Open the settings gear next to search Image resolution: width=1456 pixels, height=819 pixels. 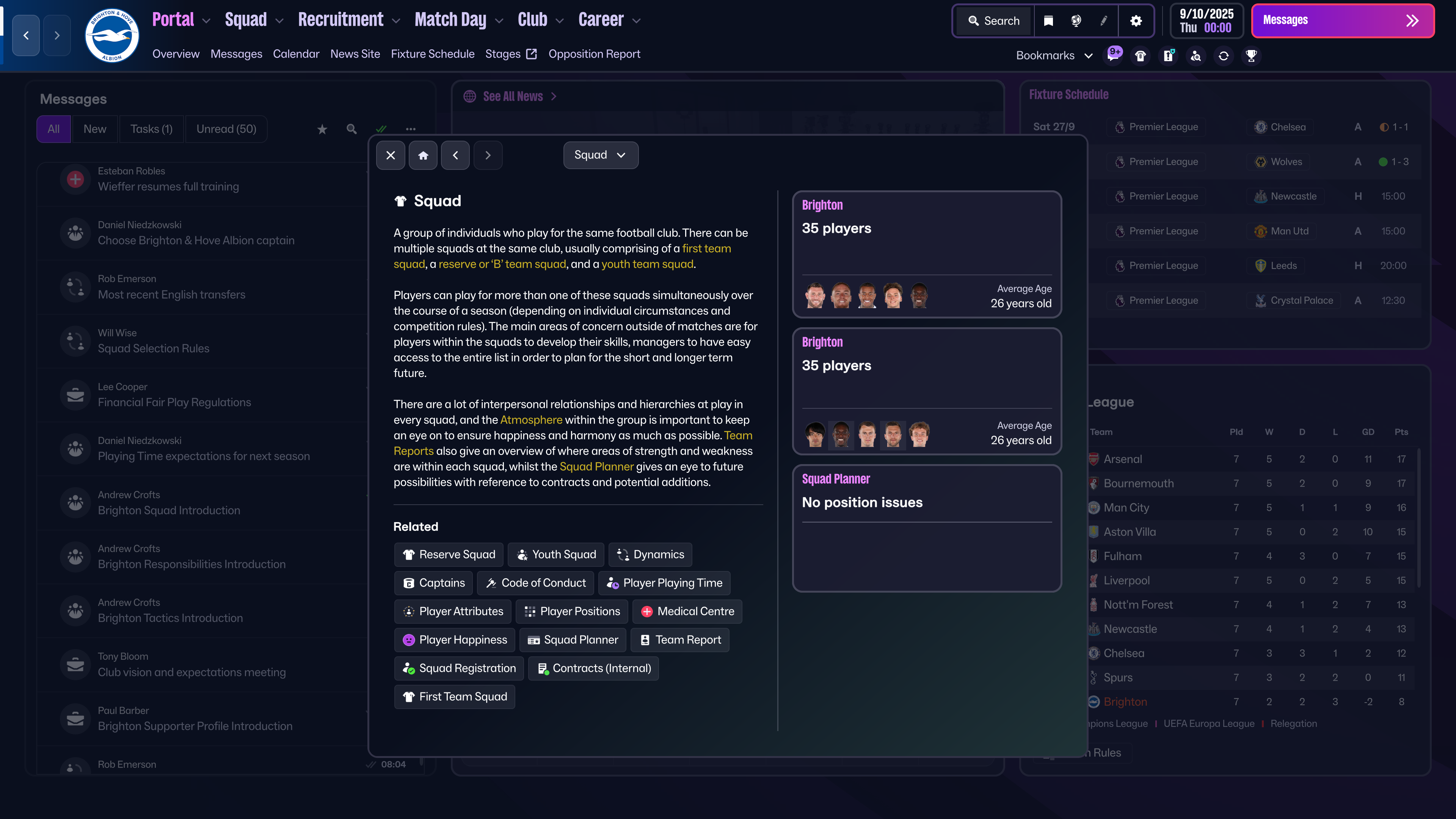click(x=1136, y=20)
